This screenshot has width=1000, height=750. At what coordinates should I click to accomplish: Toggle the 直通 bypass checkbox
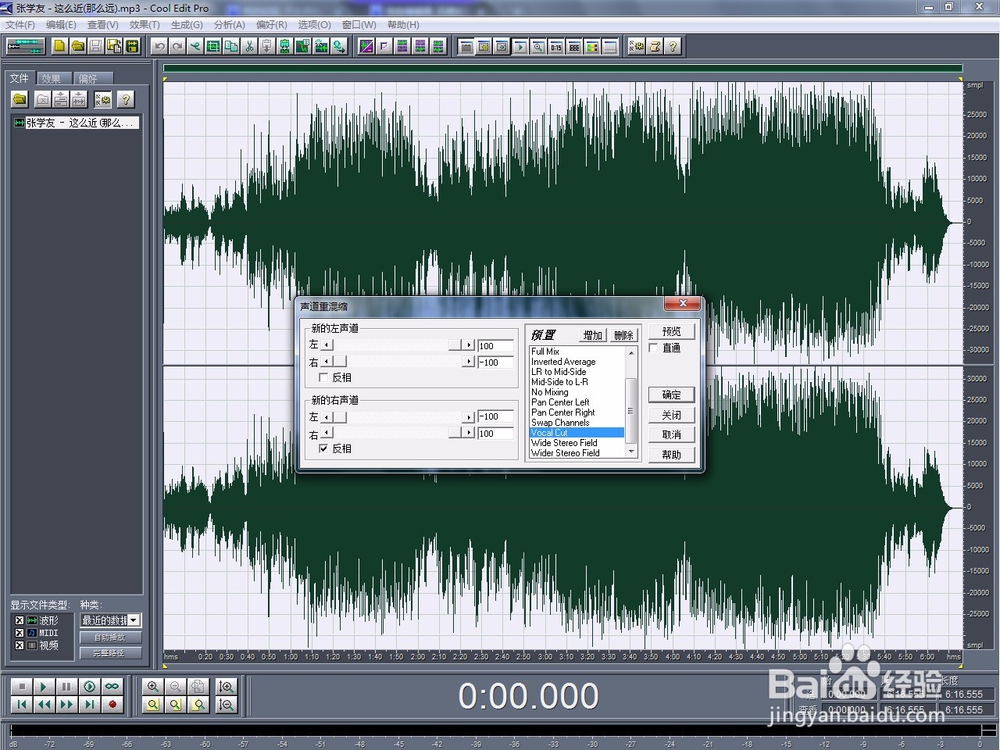[653, 348]
